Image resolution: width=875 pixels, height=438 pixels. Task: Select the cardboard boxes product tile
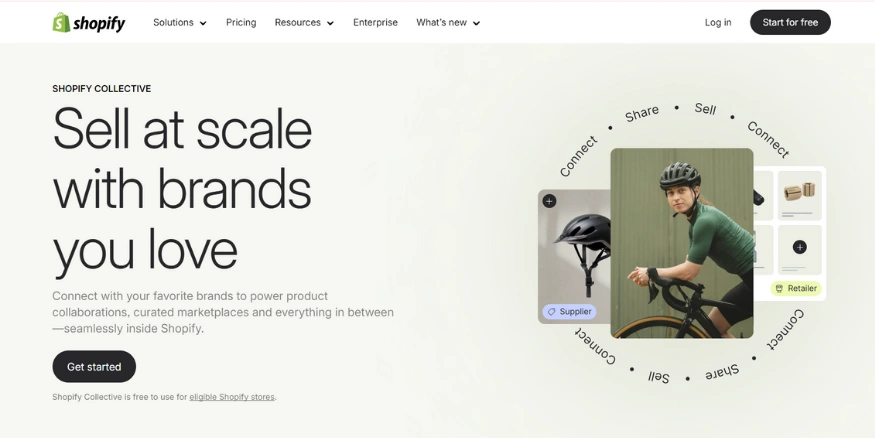800,195
